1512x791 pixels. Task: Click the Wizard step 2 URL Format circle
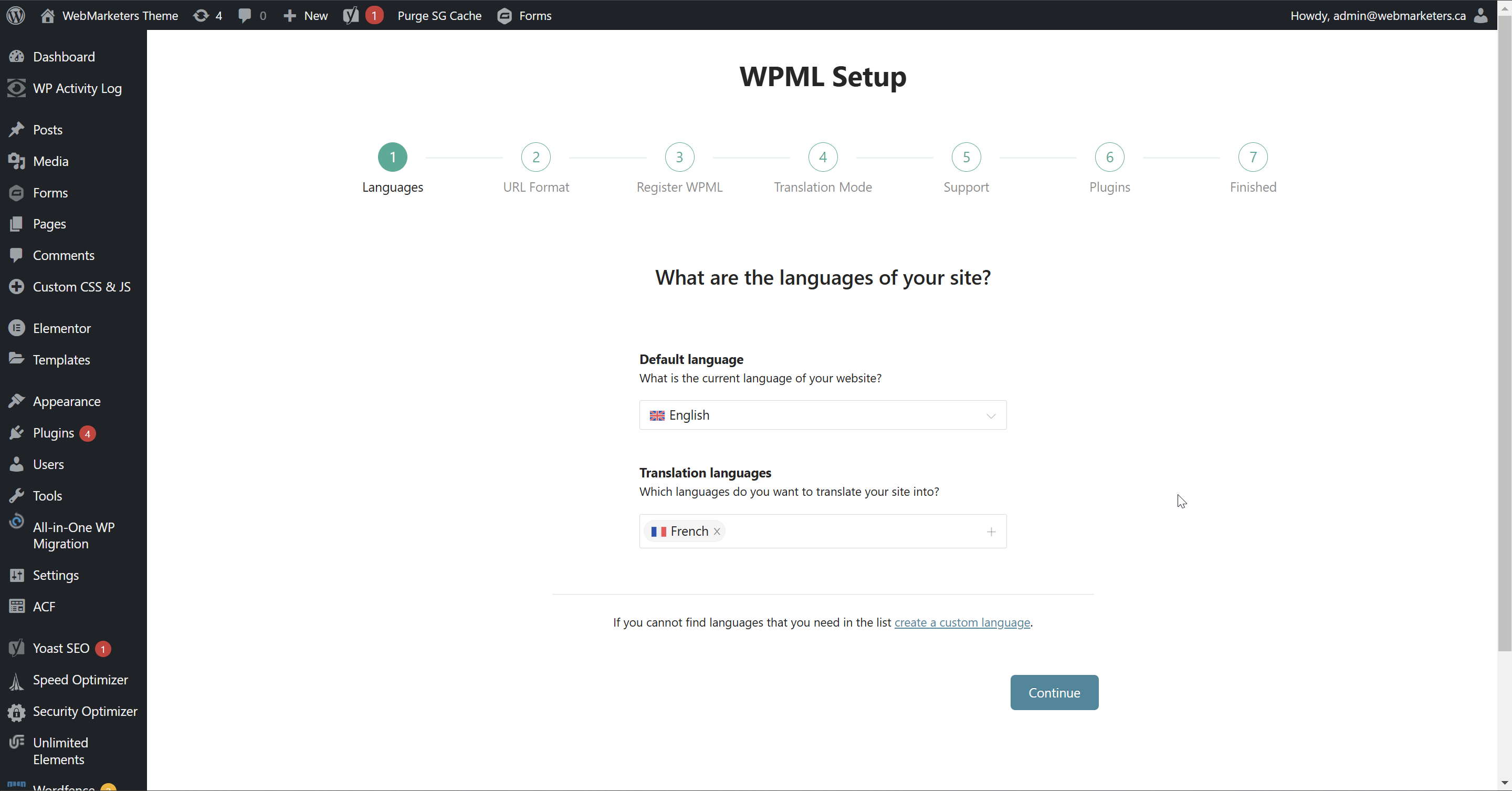(535, 158)
